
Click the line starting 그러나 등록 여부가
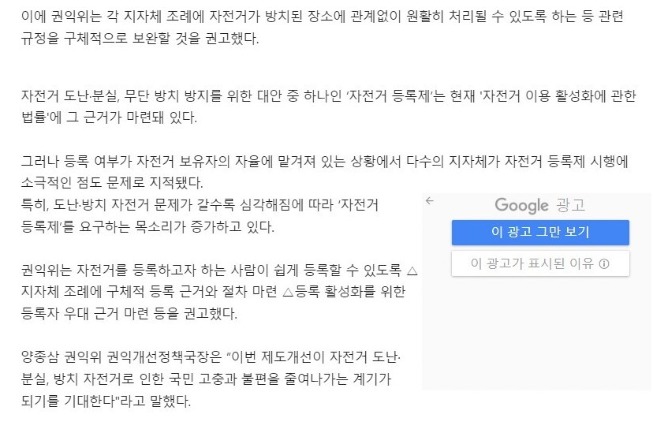click(324, 161)
